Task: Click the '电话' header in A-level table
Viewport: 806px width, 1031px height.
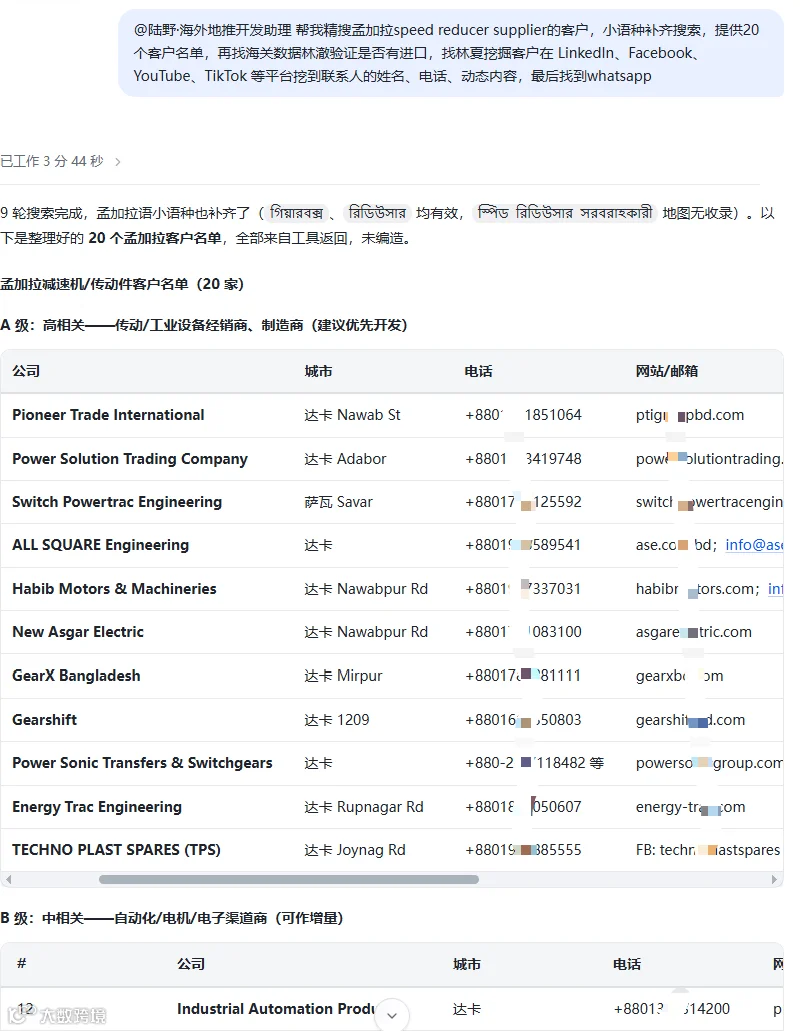Action: click(479, 371)
